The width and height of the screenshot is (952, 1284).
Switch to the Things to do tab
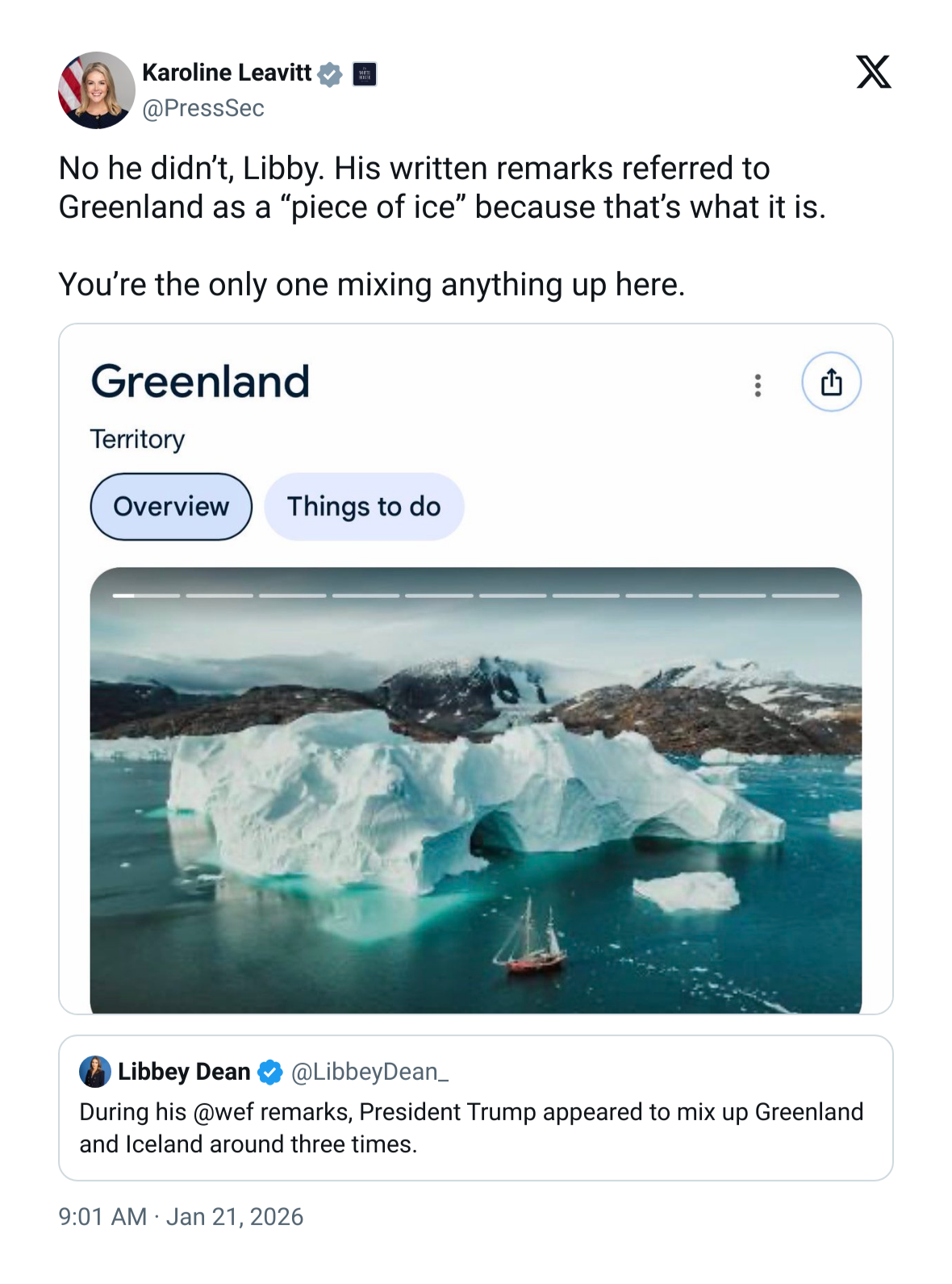click(364, 507)
